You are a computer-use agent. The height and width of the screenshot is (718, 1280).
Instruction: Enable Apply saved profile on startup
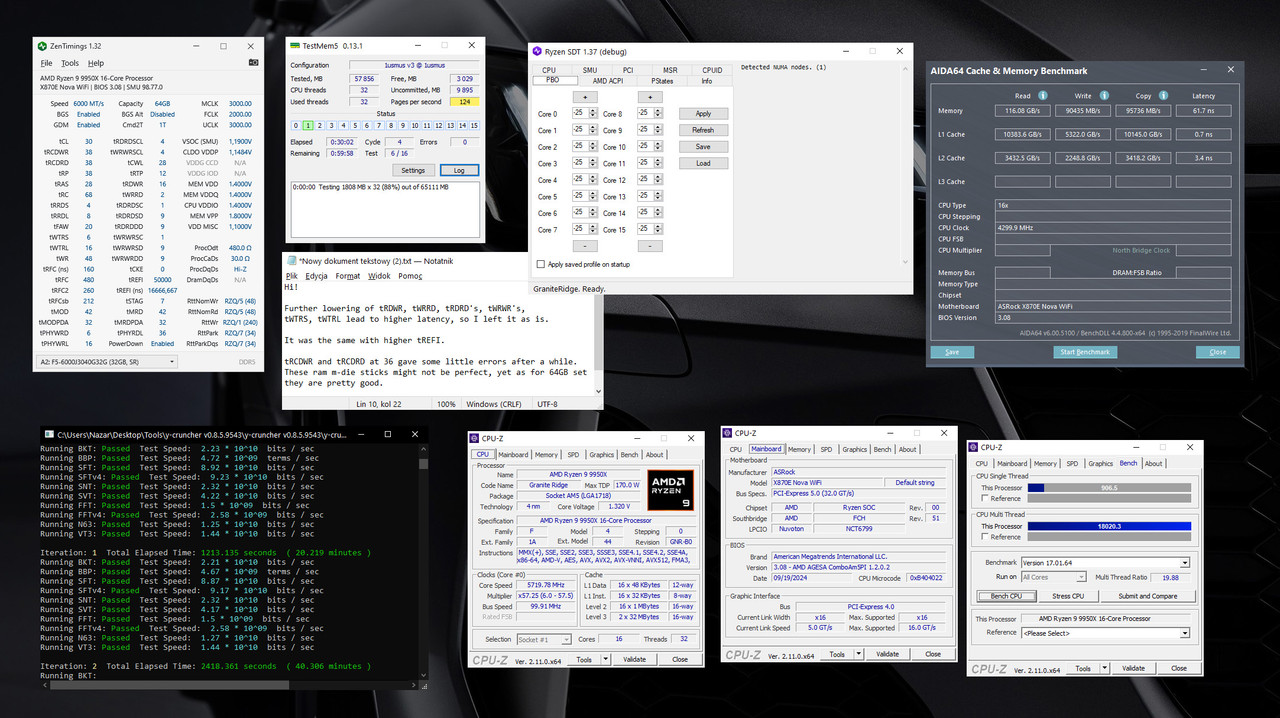(541, 265)
